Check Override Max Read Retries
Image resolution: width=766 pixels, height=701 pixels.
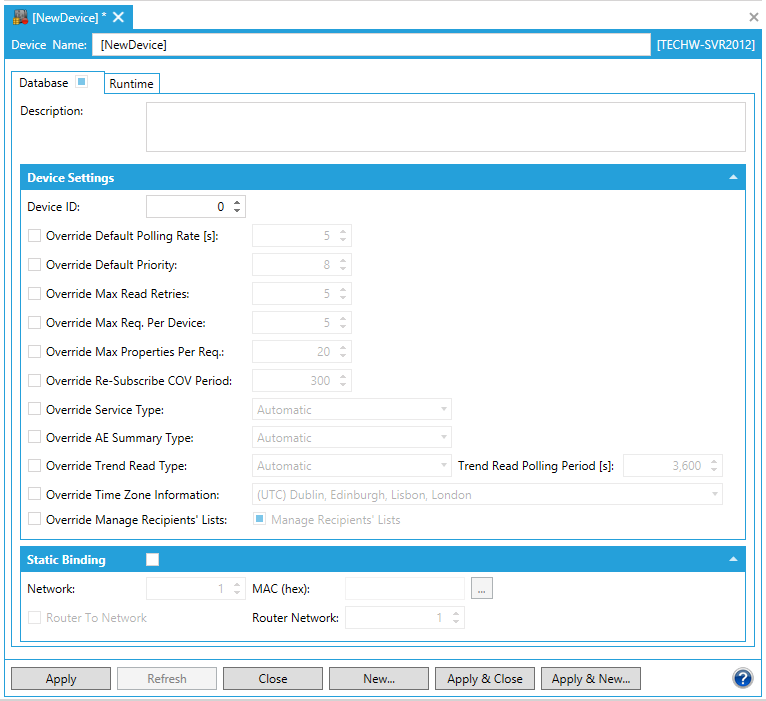click(35, 294)
